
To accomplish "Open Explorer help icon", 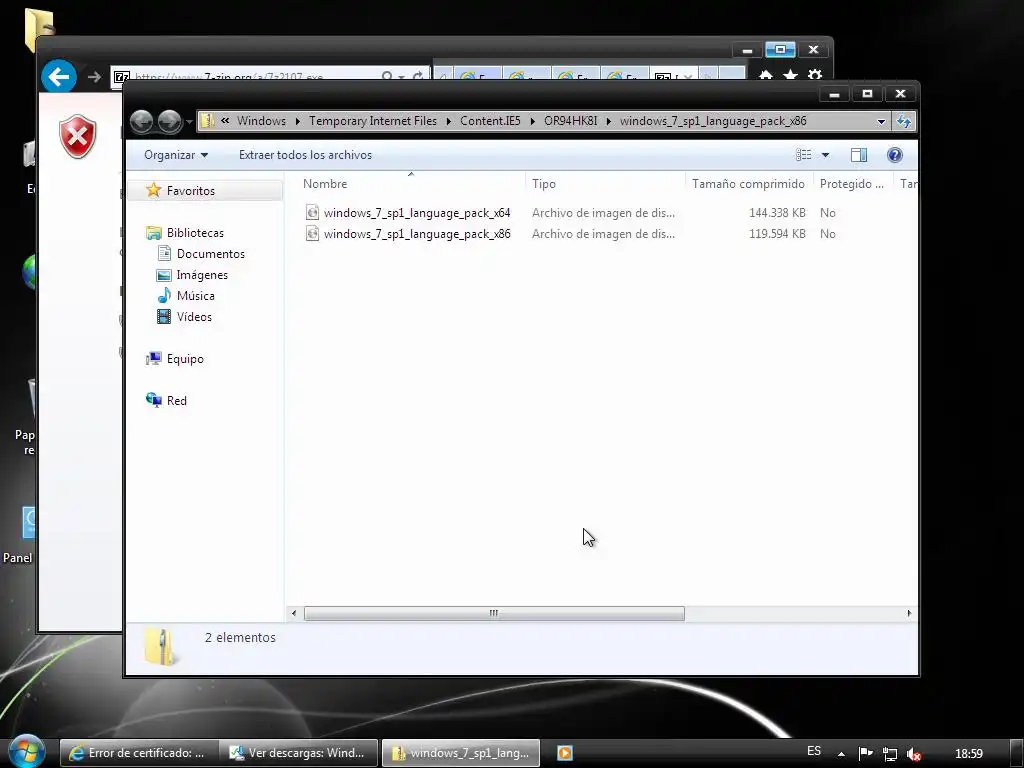I will tap(895, 155).
